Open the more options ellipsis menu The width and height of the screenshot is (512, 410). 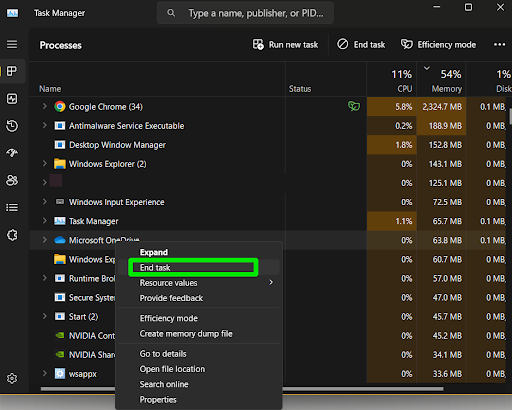[x=499, y=45]
